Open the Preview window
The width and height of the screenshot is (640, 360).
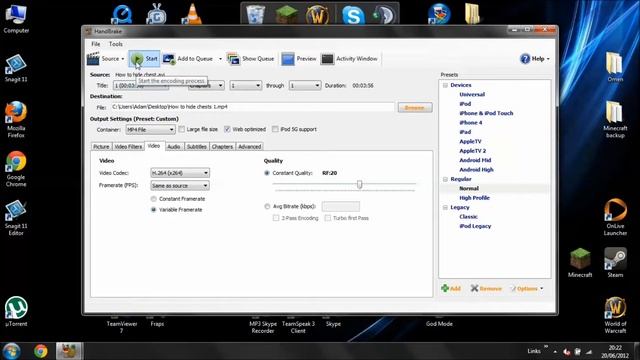tap(299, 59)
